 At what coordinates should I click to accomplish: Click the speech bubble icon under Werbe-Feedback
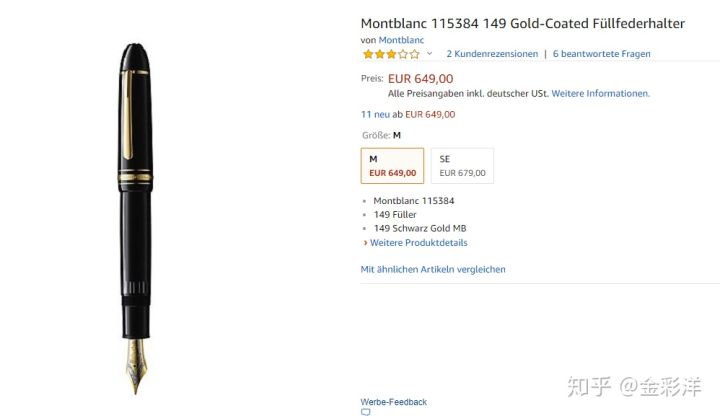366,411
